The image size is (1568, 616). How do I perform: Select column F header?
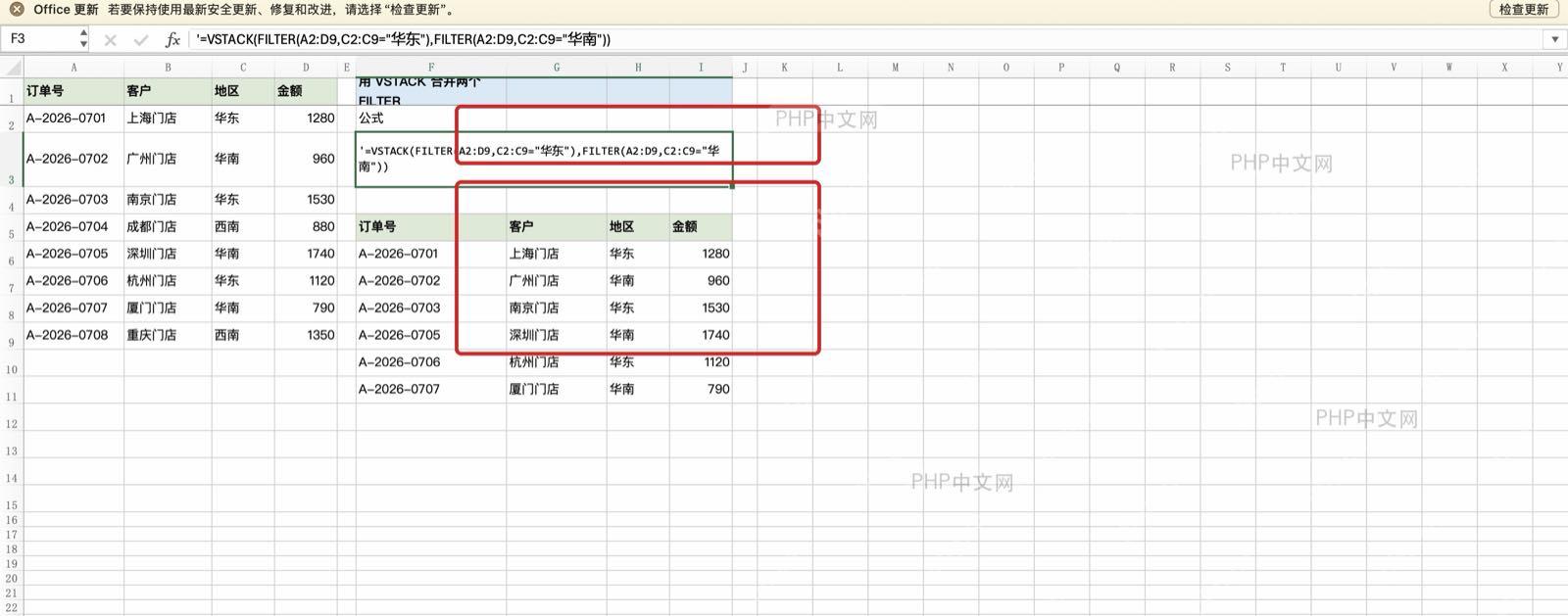coord(431,68)
